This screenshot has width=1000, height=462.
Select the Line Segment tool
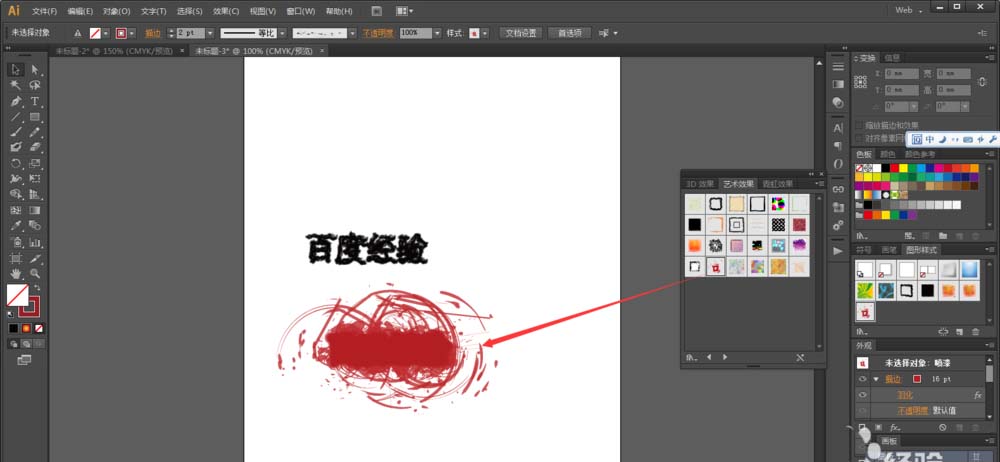click(x=16, y=116)
